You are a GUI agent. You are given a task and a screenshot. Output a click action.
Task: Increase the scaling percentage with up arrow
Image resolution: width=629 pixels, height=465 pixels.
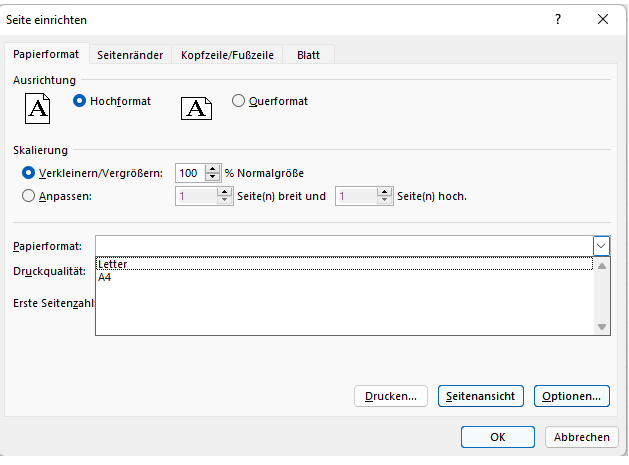(213, 169)
